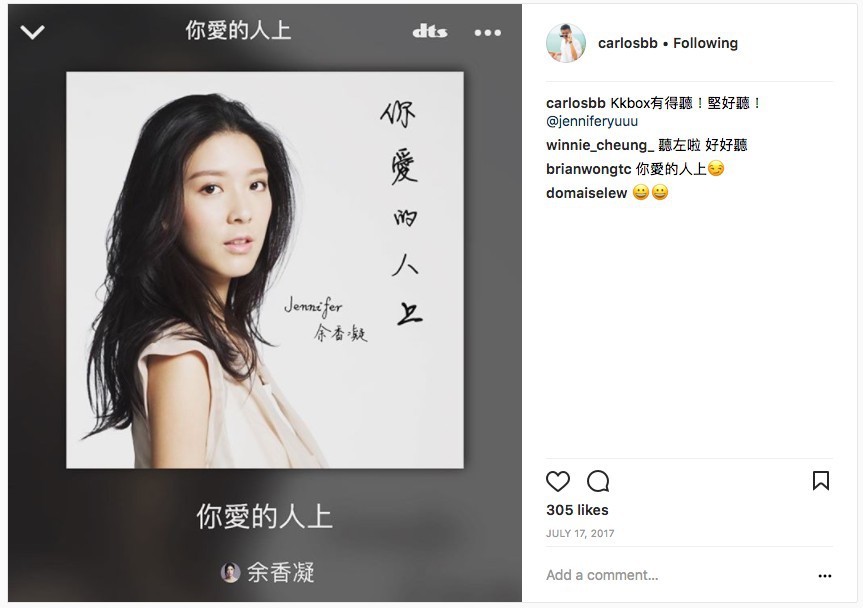This screenshot has width=863, height=608.
Task: Open comments via the speech bubble icon
Action: (598, 481)
